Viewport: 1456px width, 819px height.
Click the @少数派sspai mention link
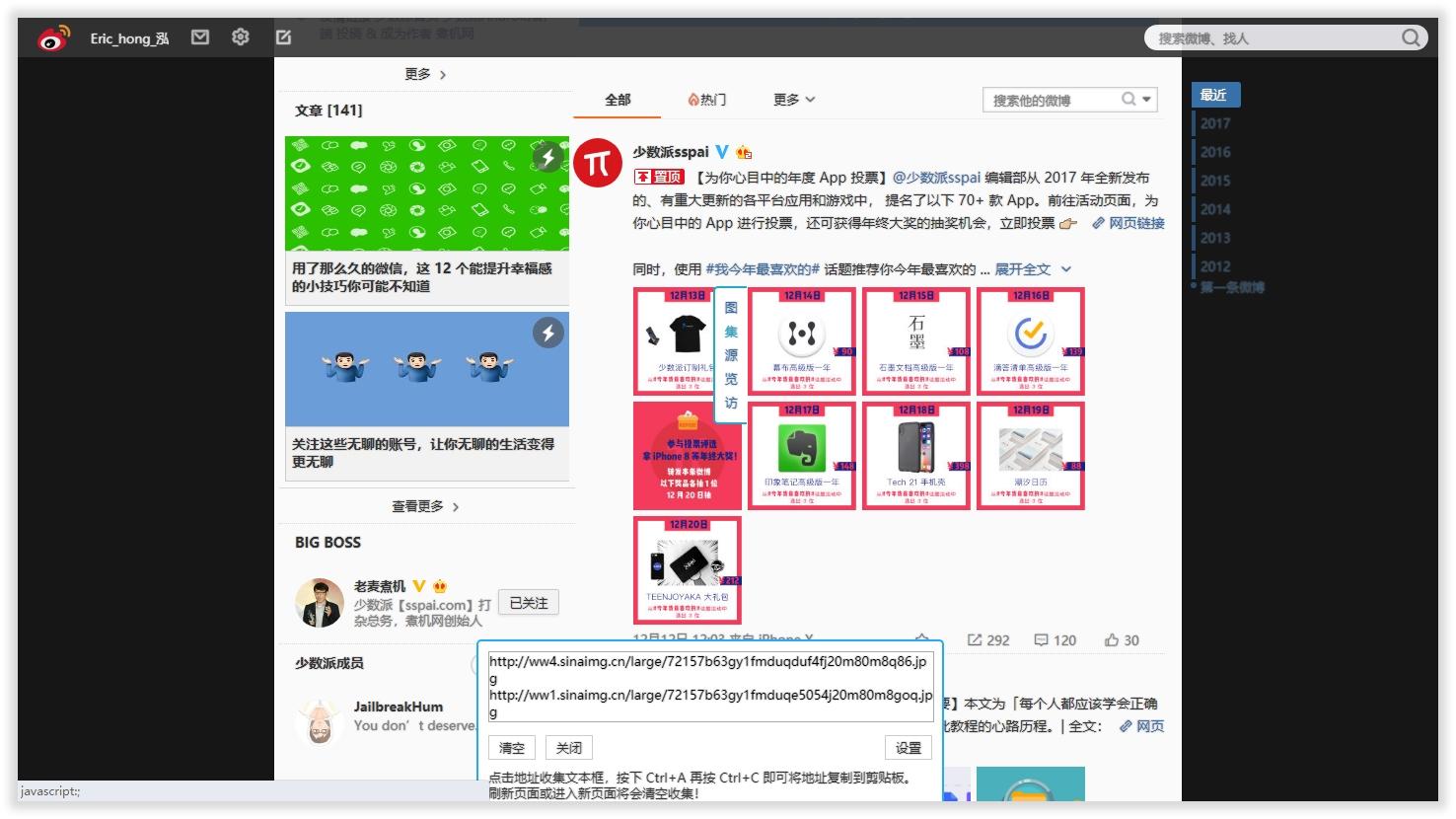[936, 178]
